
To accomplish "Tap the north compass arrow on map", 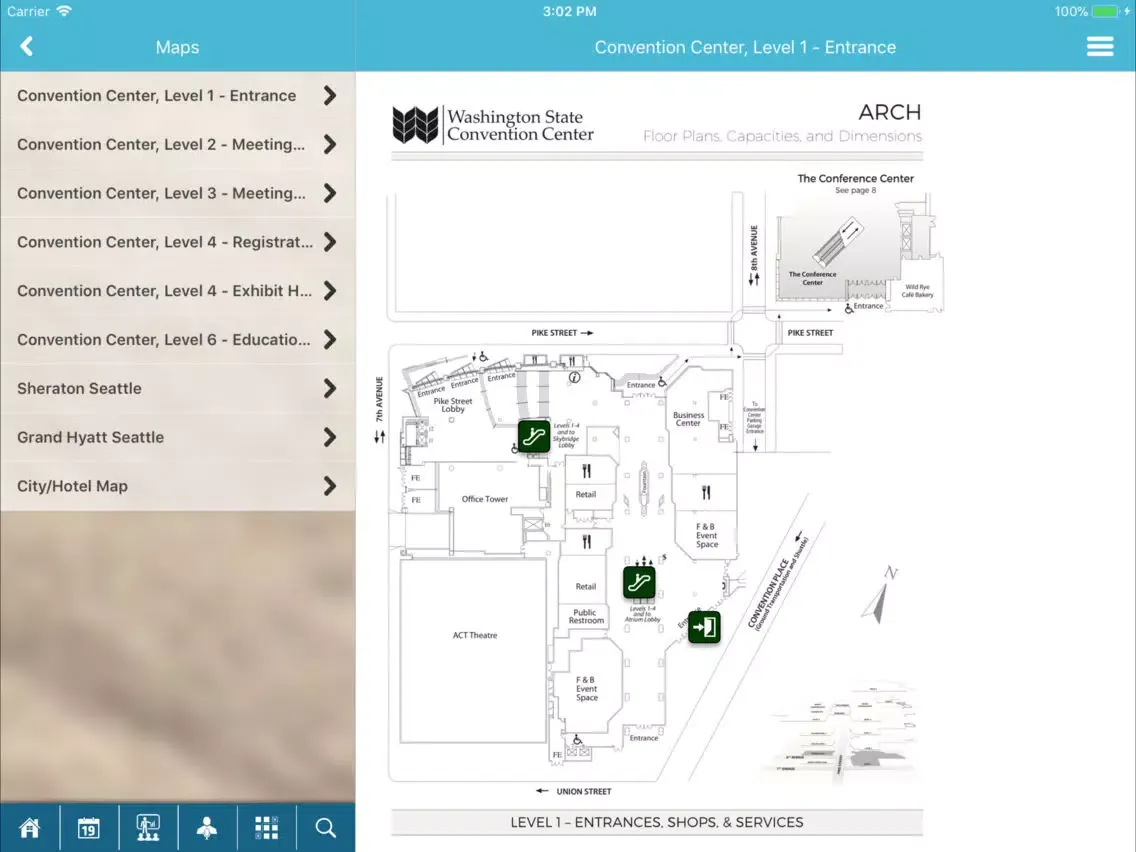I will (x=879, y=596).
